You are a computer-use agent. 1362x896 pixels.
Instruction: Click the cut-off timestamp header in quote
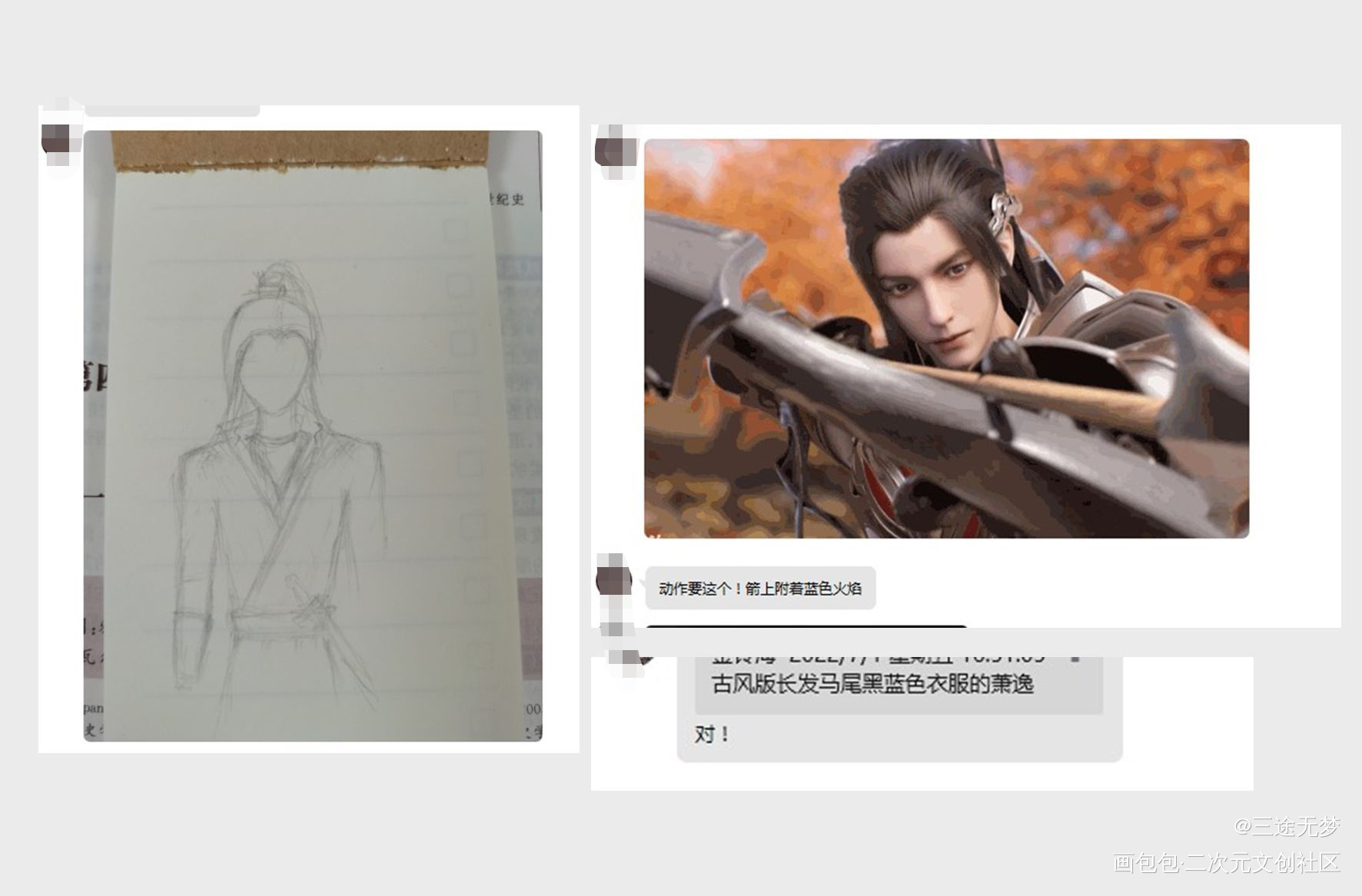pyautogui.click(x=876, y=659)
